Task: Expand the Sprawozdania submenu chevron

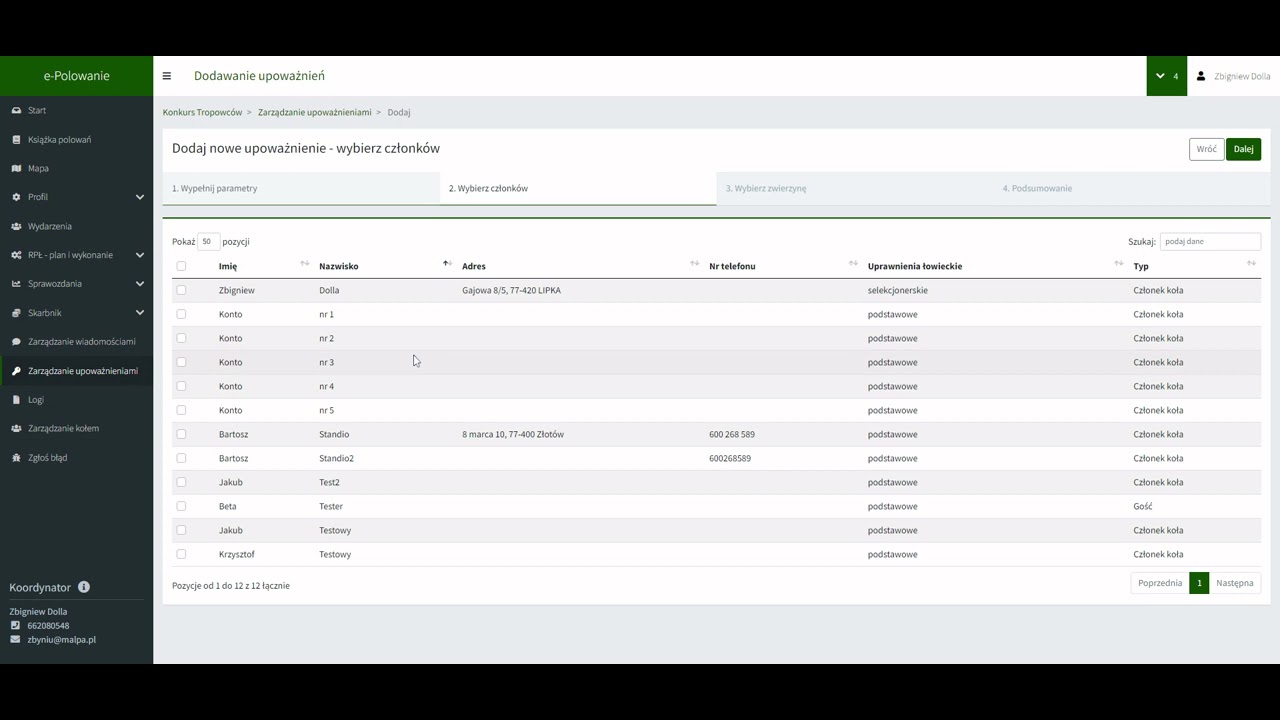Action: (x=140, y=284)
